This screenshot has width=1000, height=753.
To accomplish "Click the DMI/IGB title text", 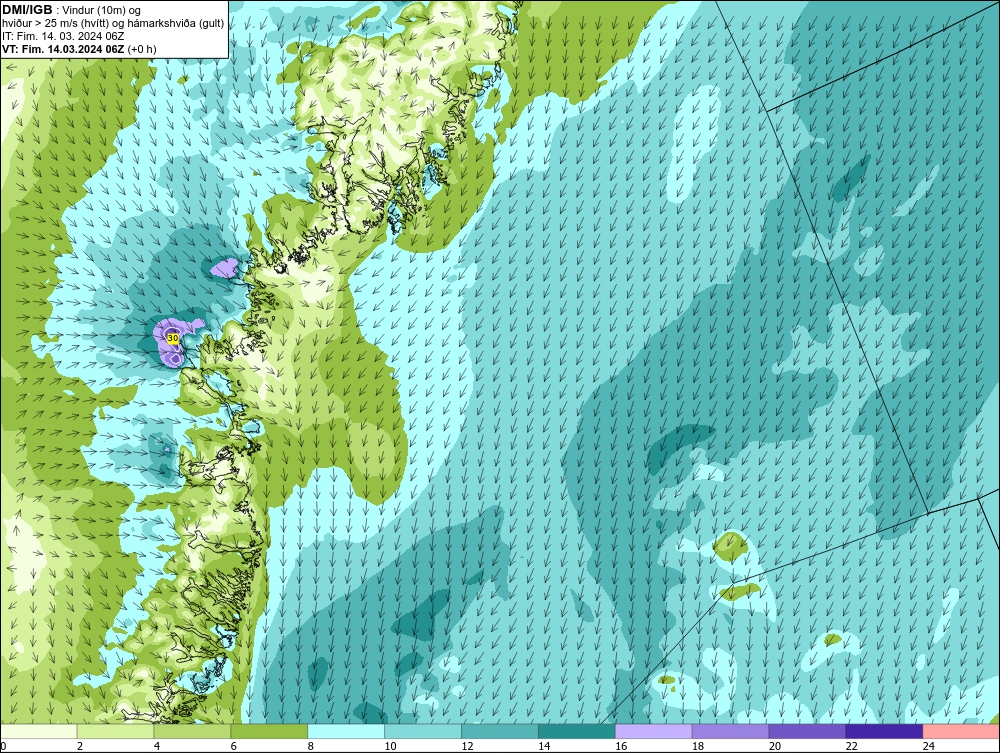I will click(27, 10).
